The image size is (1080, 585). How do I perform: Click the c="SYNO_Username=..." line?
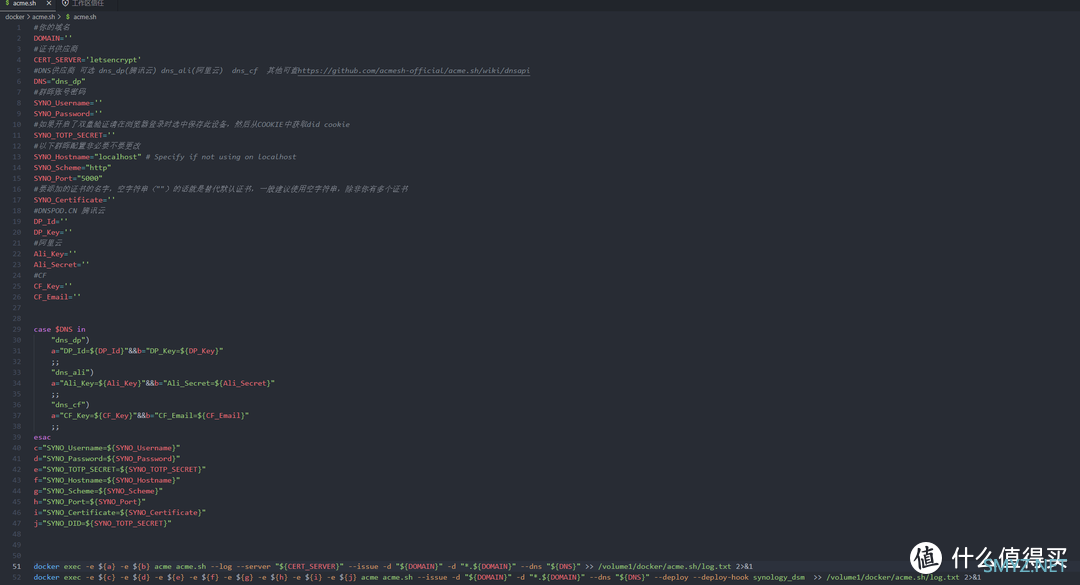pyautogui.click(x=107, y=448)
